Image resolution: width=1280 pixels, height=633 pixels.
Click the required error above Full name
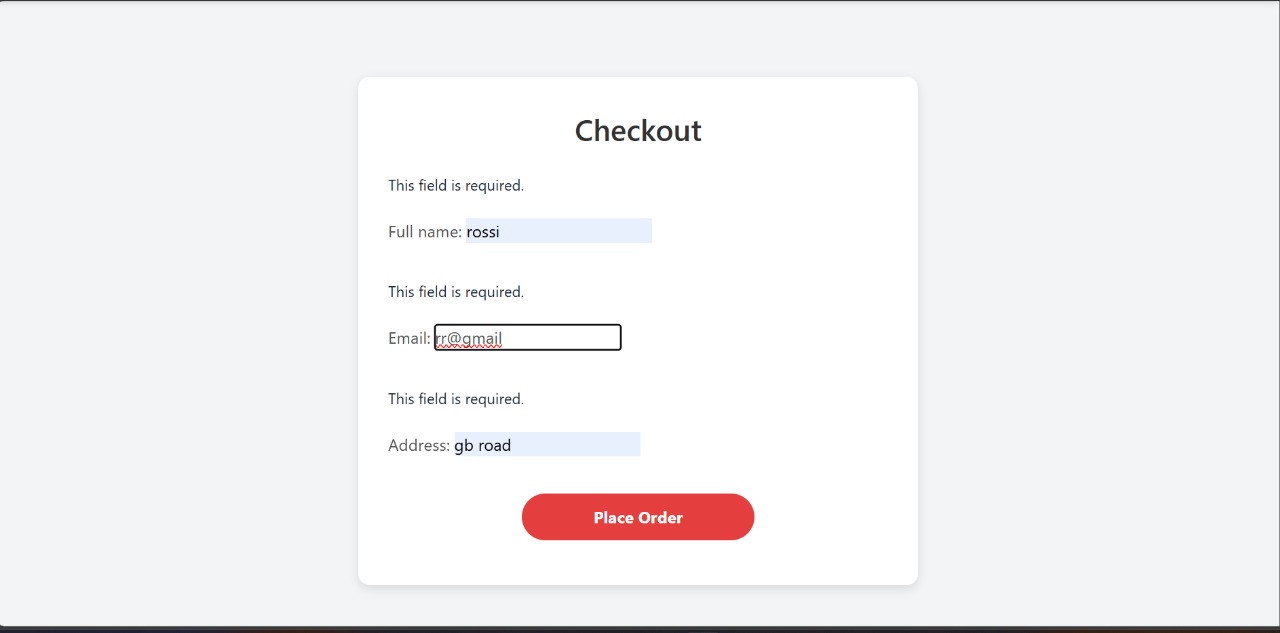pos(456,186)
